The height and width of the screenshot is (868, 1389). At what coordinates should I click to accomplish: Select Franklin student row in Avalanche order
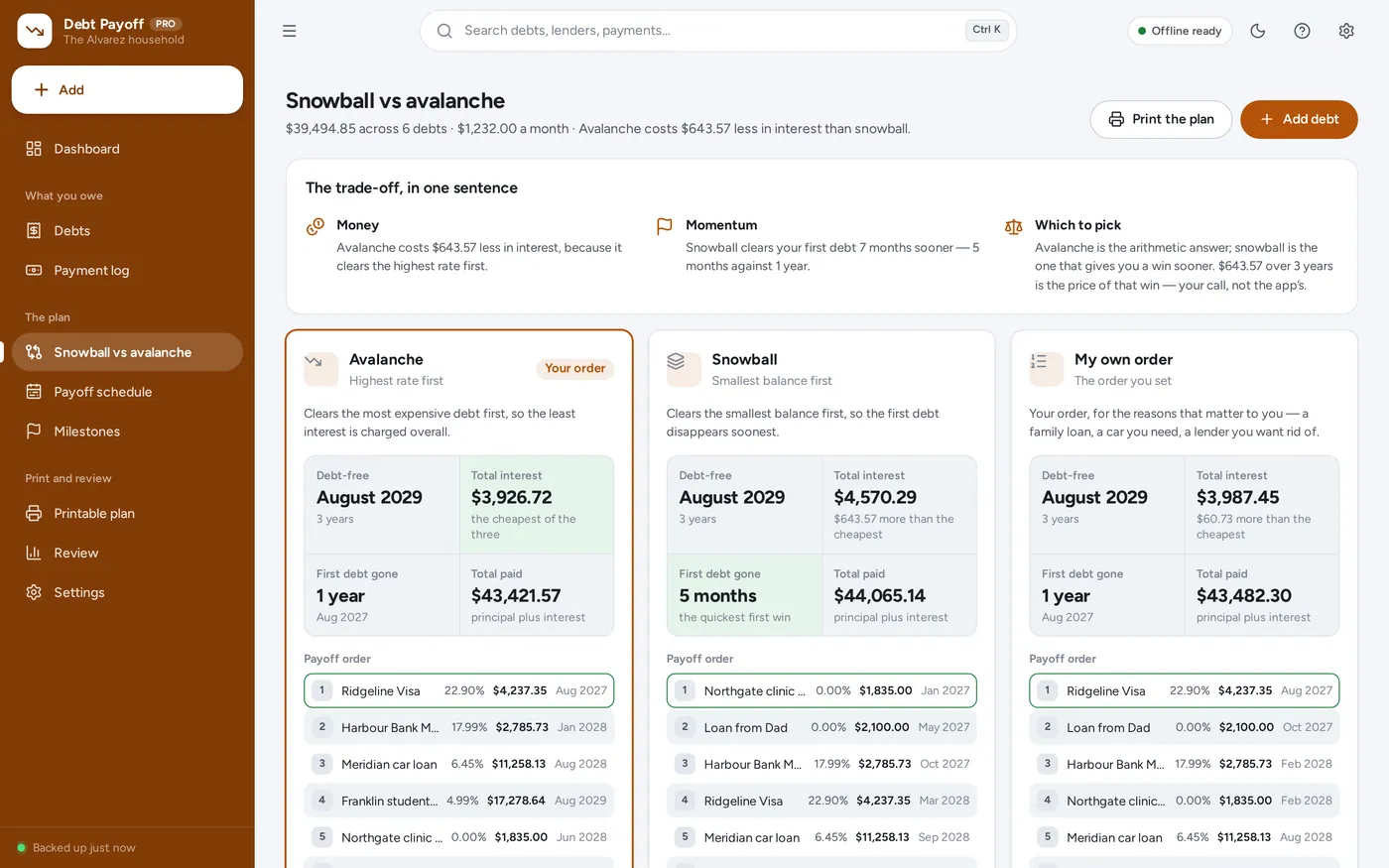point(459,801)
